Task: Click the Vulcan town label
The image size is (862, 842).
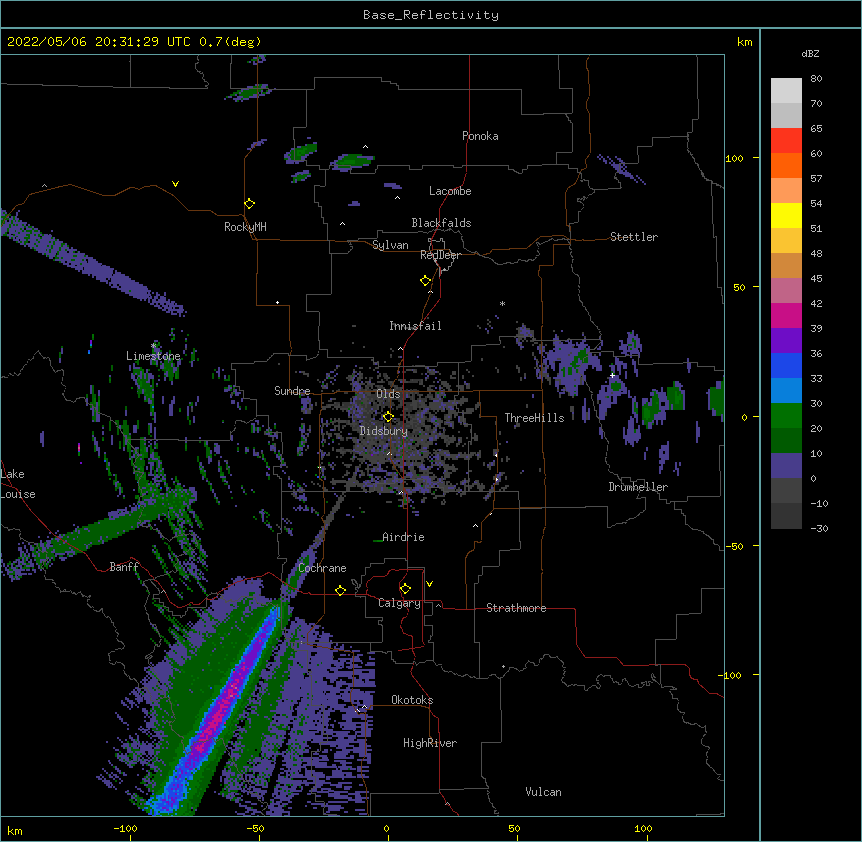Action: point(543,792)
